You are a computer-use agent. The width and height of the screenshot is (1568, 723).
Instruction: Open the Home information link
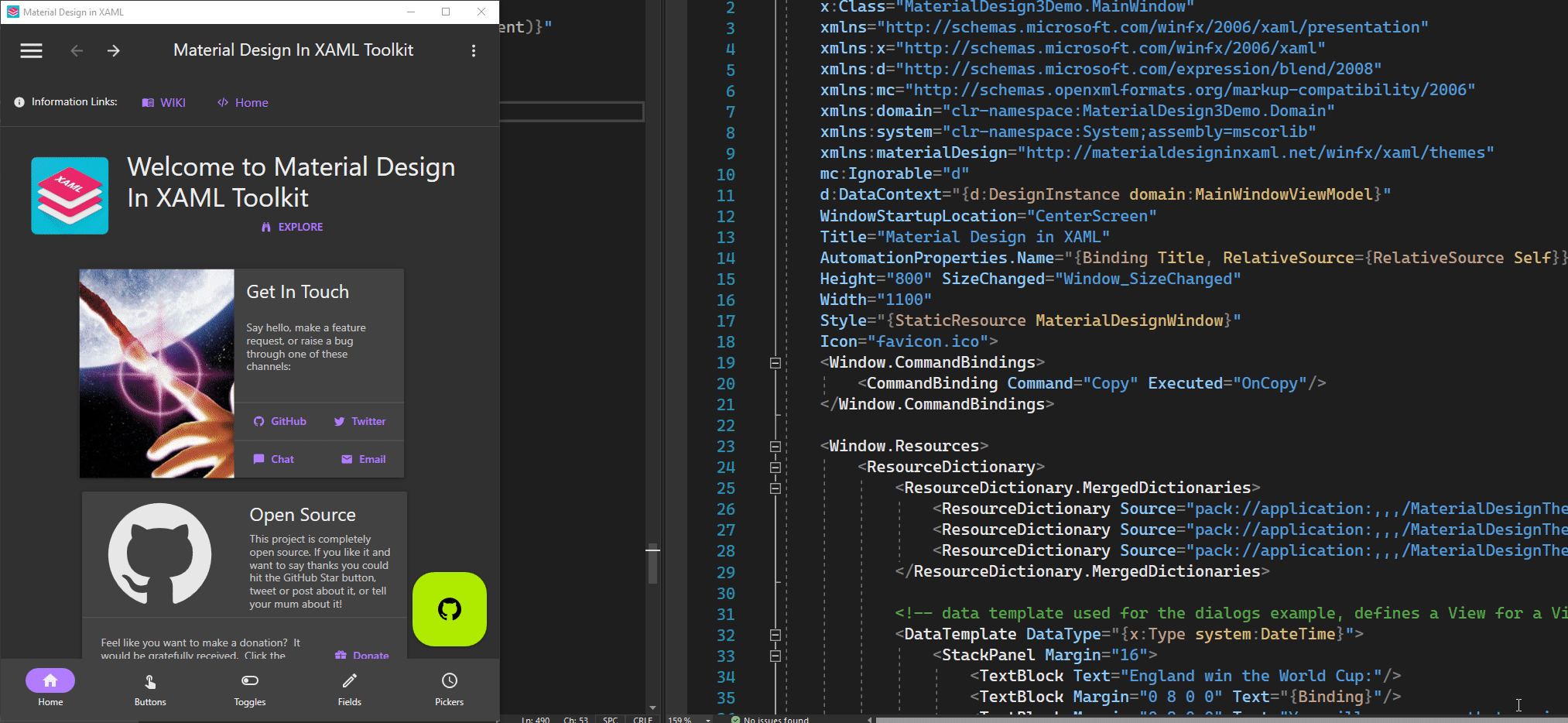[243, 102]
